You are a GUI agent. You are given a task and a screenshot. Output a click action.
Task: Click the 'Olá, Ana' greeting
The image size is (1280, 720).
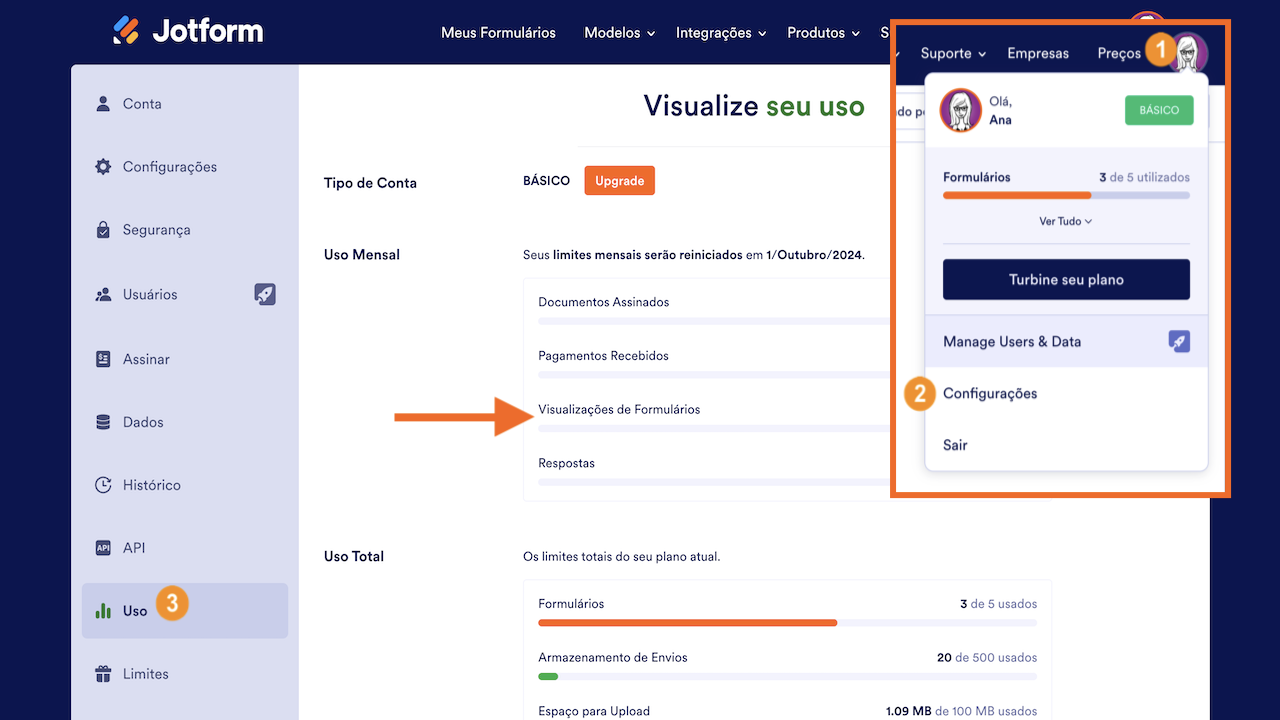point(1000,110)
